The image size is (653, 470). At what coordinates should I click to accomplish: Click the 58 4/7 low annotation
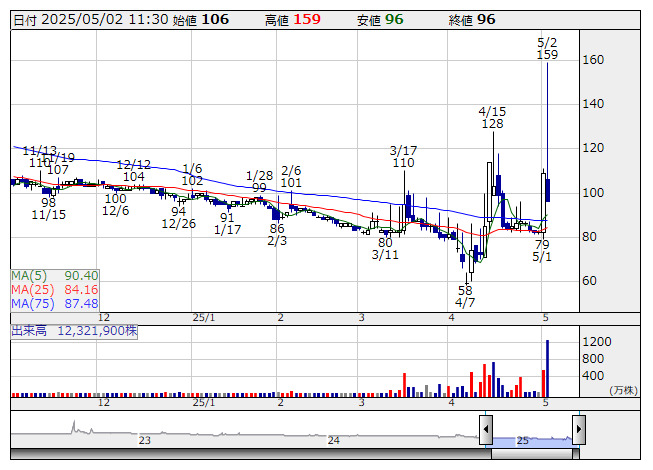coord(465,295)
